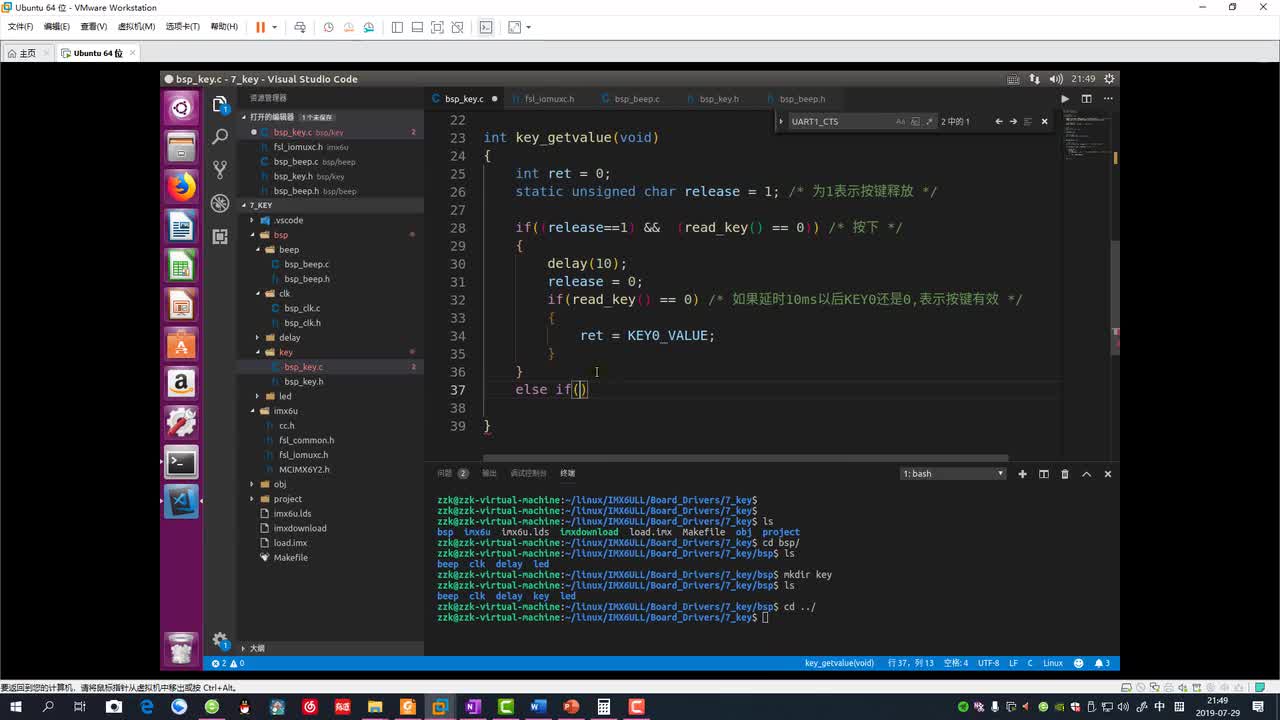Go to previous find match
The width and height of the screenshot is (1280, 720).
pos(998,121)
